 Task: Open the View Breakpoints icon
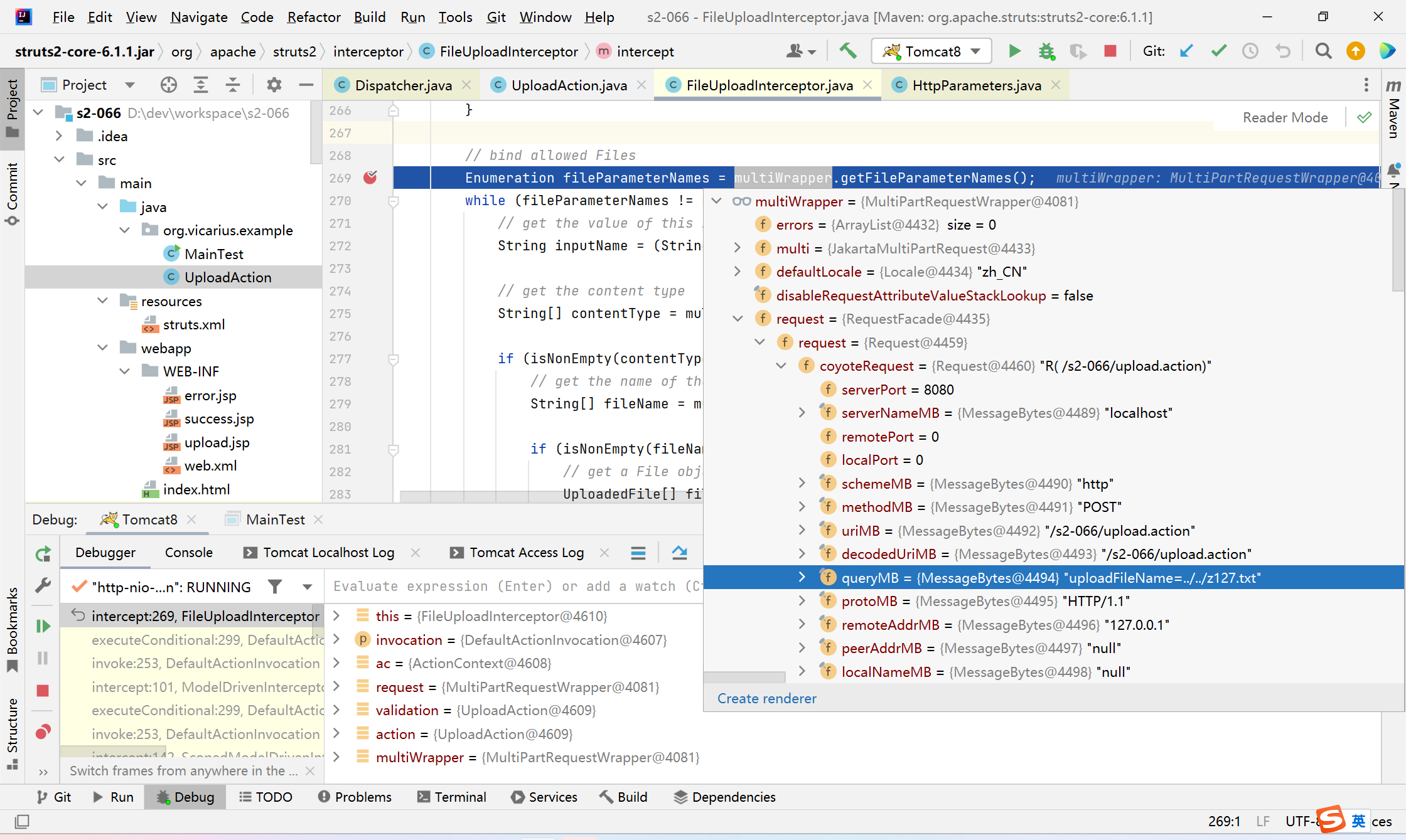click(x=43, y=731)
